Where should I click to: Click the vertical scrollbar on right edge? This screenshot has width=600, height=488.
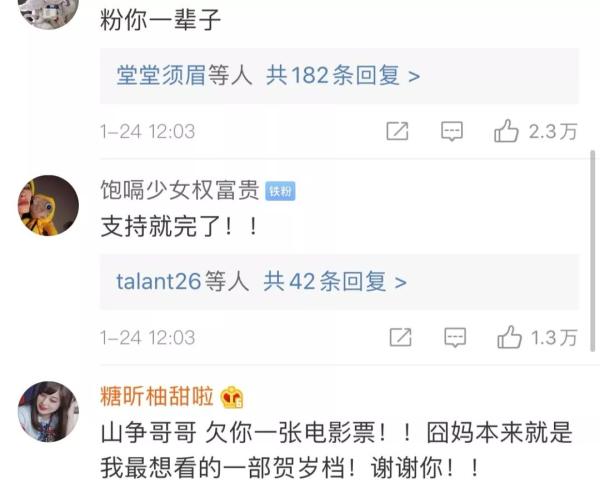(x=593, y=251)
